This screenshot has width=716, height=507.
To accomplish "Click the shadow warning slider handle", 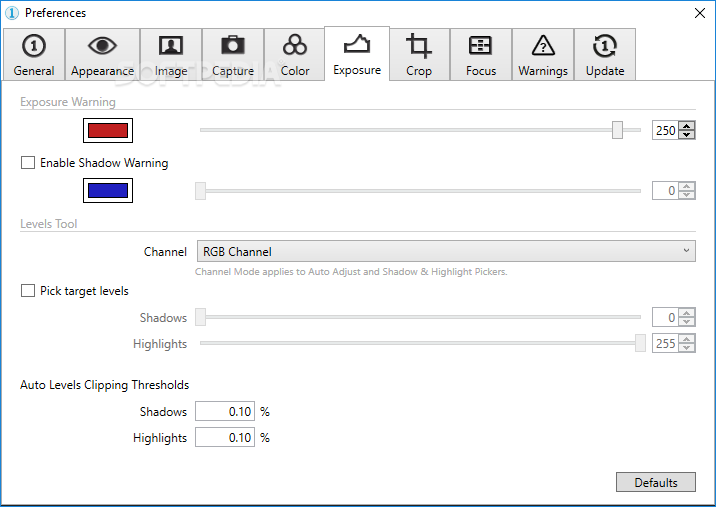I will pyautogui.click(x=200, y=191).
